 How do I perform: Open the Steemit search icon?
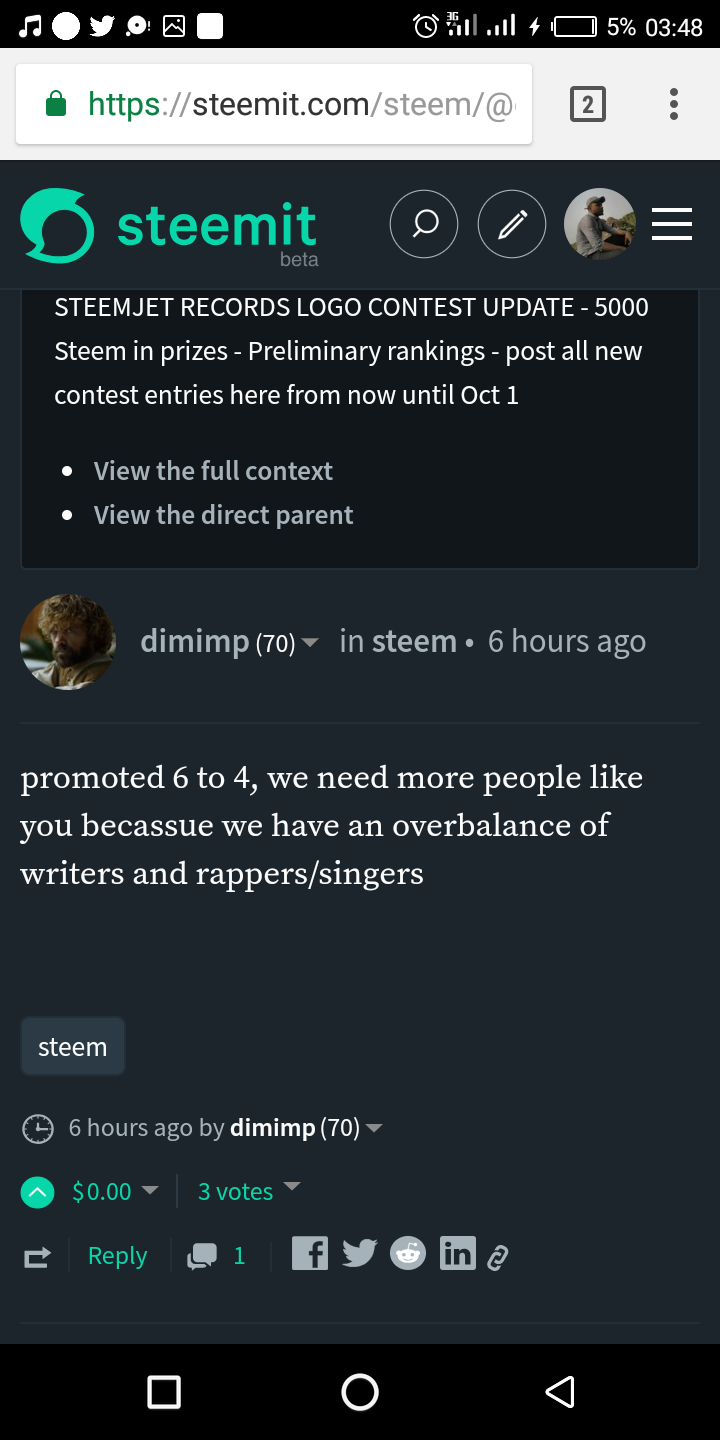(424, 225)
